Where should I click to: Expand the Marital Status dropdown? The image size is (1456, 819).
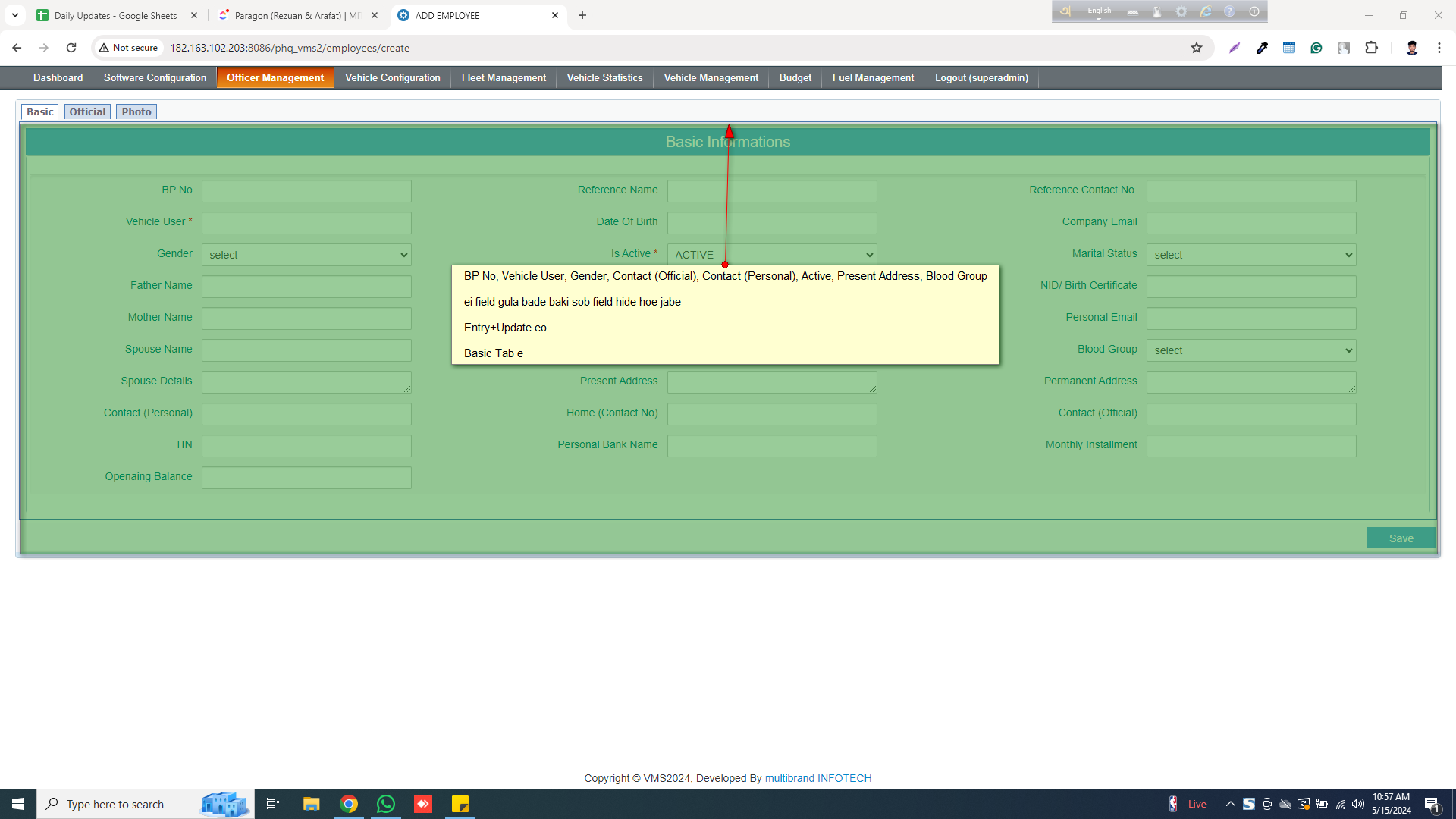tap(1251, 255)
